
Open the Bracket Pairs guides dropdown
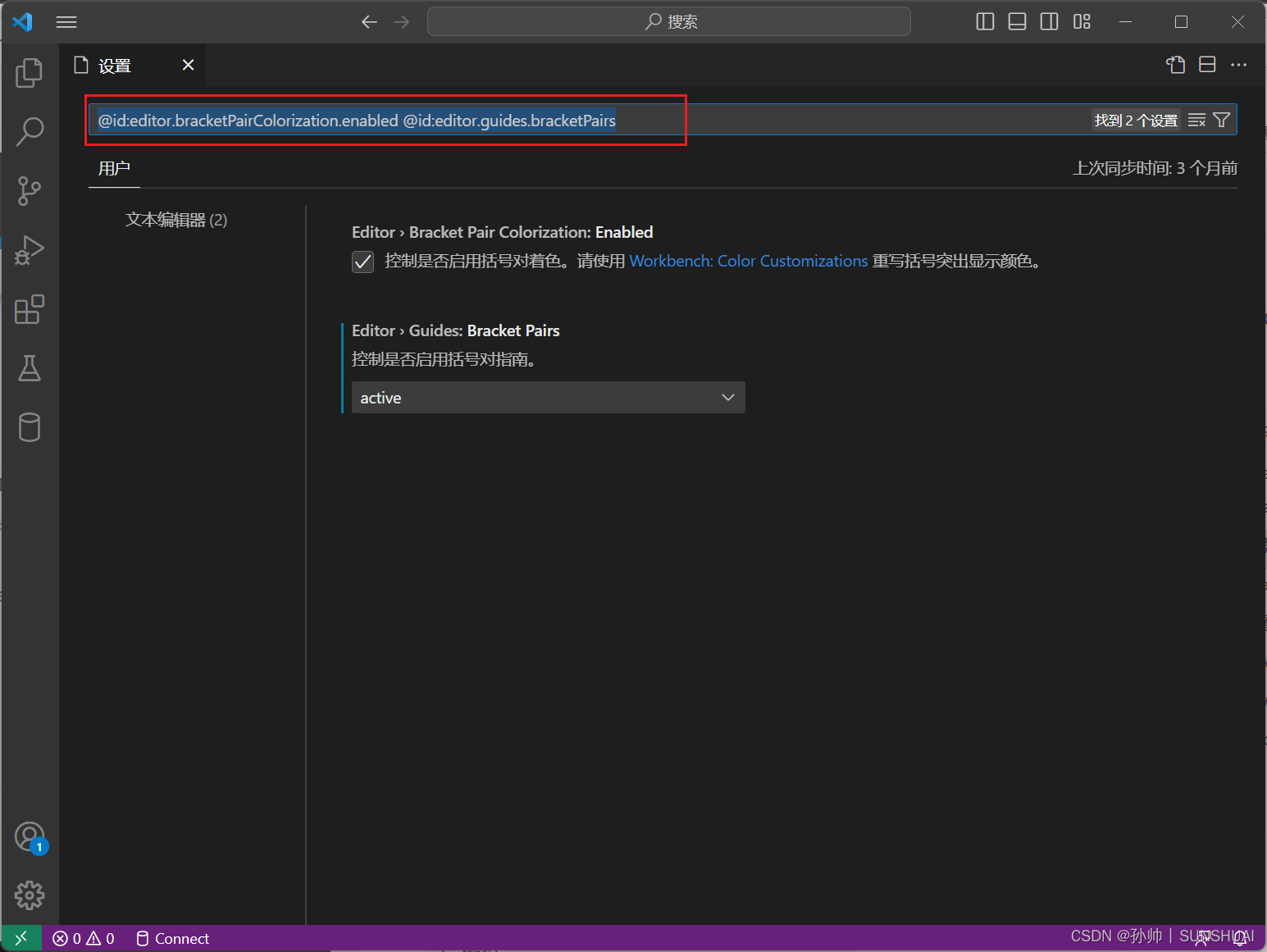click(548, 397)
